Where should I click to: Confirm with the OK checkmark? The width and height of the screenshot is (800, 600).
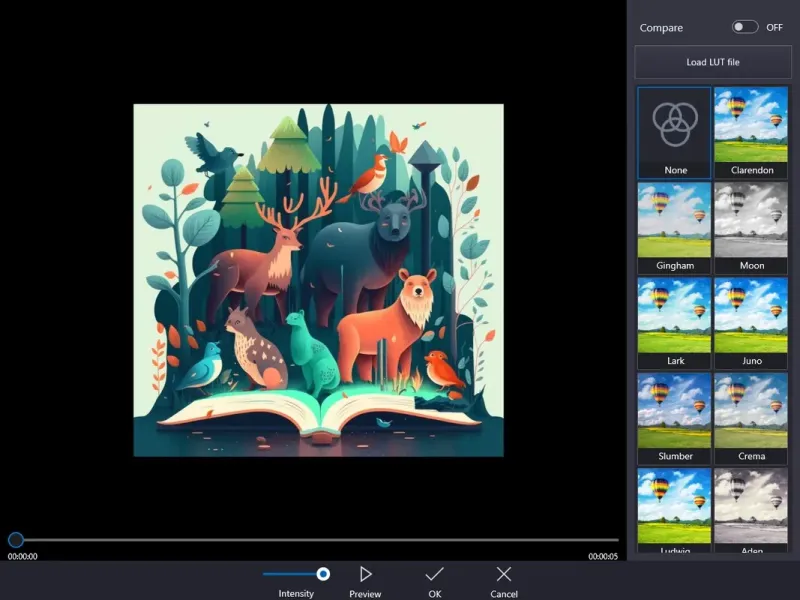434,574
